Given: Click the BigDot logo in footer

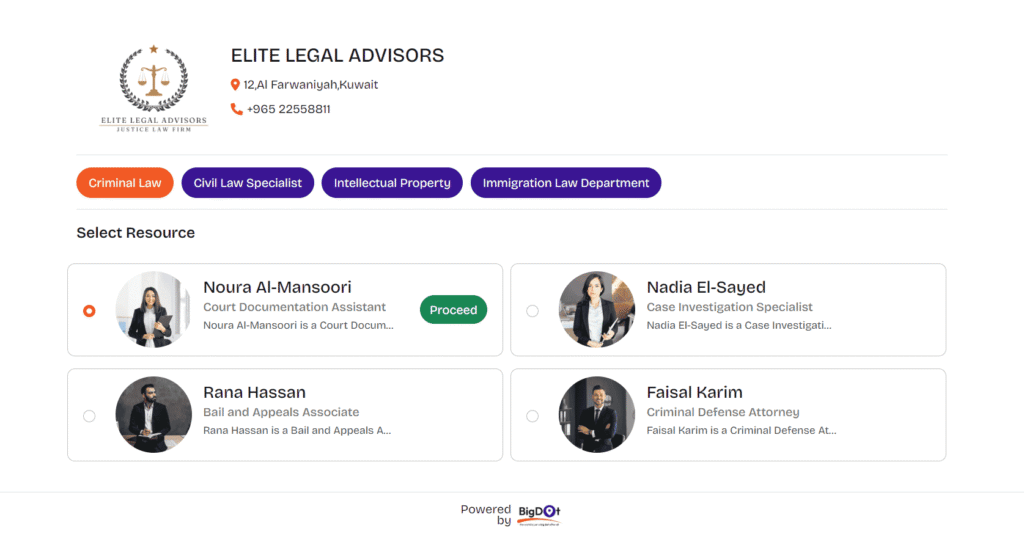Looking at the screenshot, I should click(x=539, y=514).
